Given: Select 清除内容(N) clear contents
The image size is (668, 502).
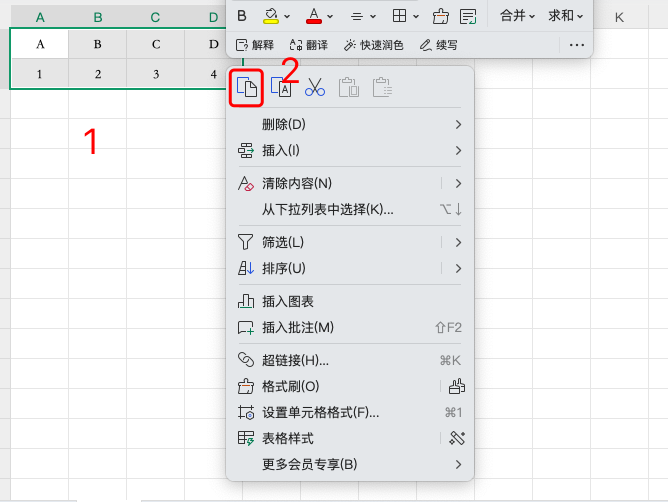Looking at the screenshot, I should tap(297, 183).
